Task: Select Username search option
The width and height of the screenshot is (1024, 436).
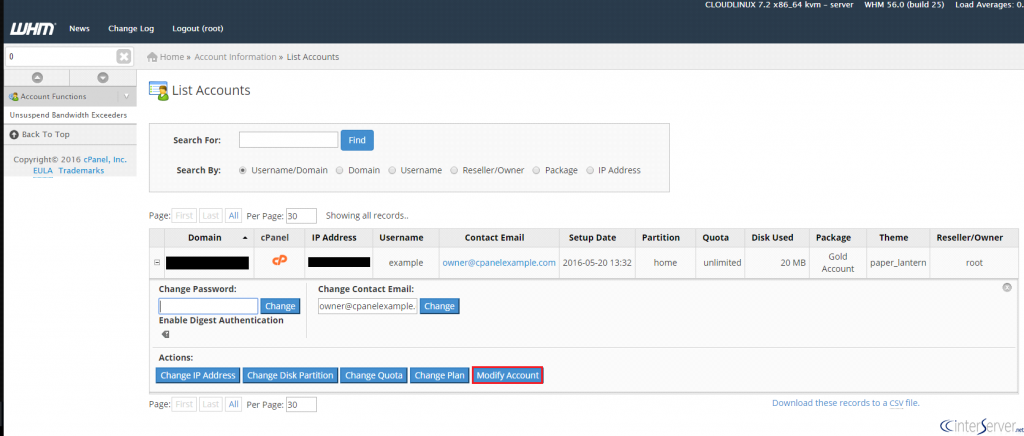Action: (x=392, y=170)
